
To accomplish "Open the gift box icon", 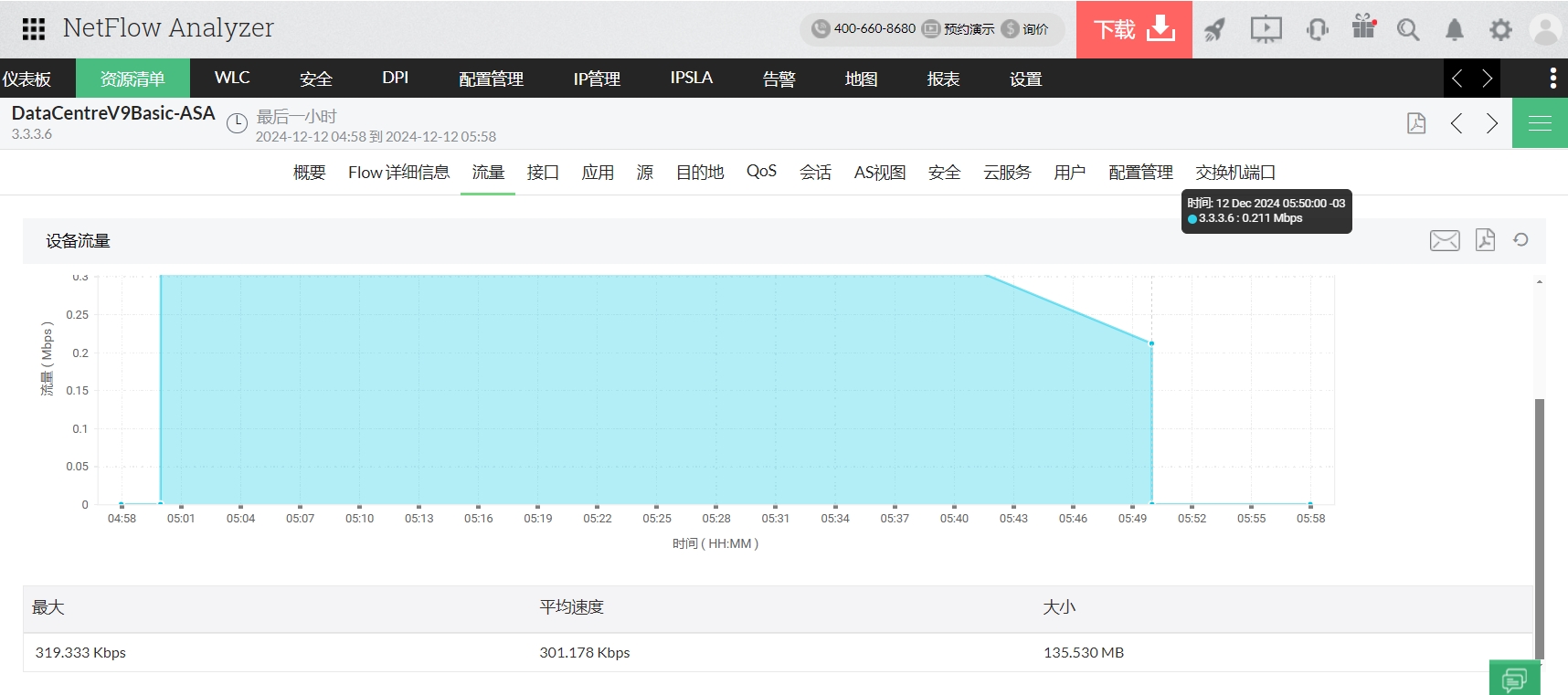I will (1364, 27).
